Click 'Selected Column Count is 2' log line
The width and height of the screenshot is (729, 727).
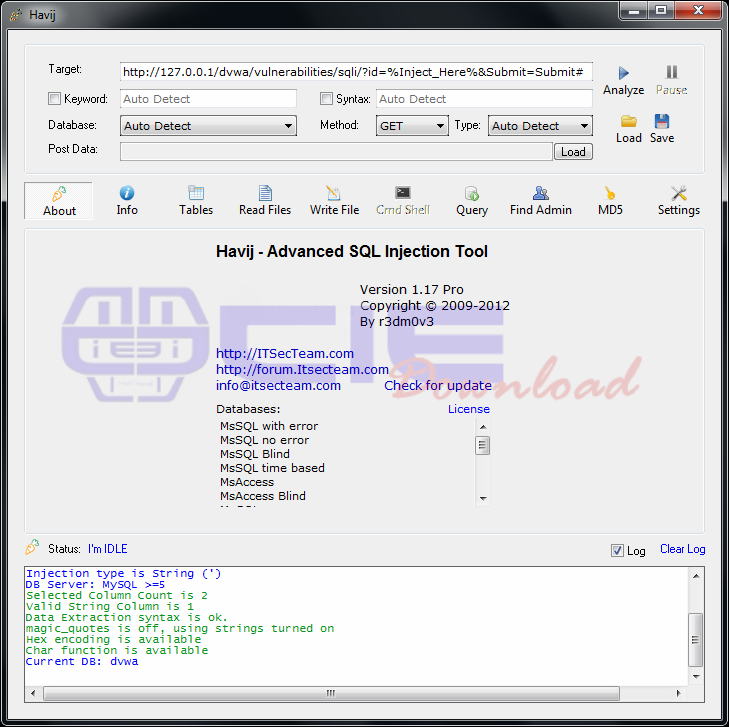(117, 595)
